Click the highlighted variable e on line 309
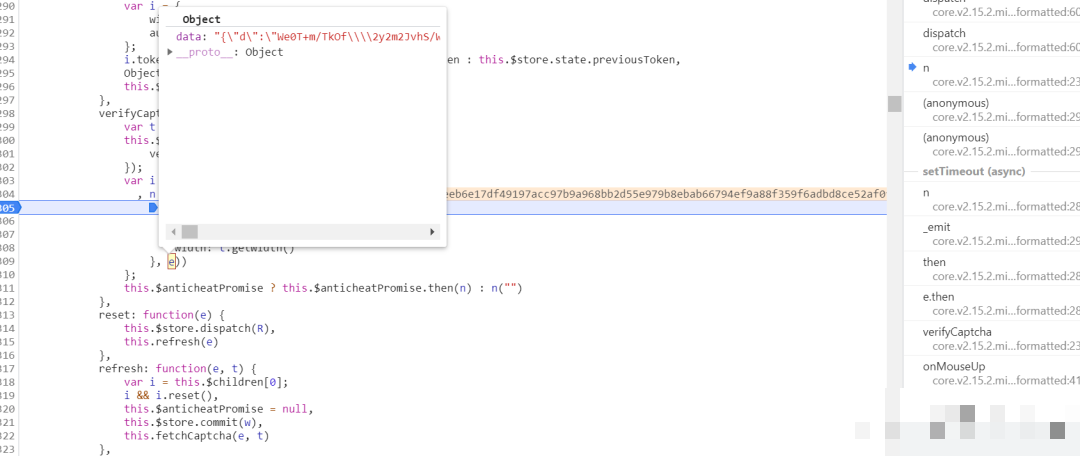Image resolution: width=1080 pixels, height=456 pixels. click(171, 261)
